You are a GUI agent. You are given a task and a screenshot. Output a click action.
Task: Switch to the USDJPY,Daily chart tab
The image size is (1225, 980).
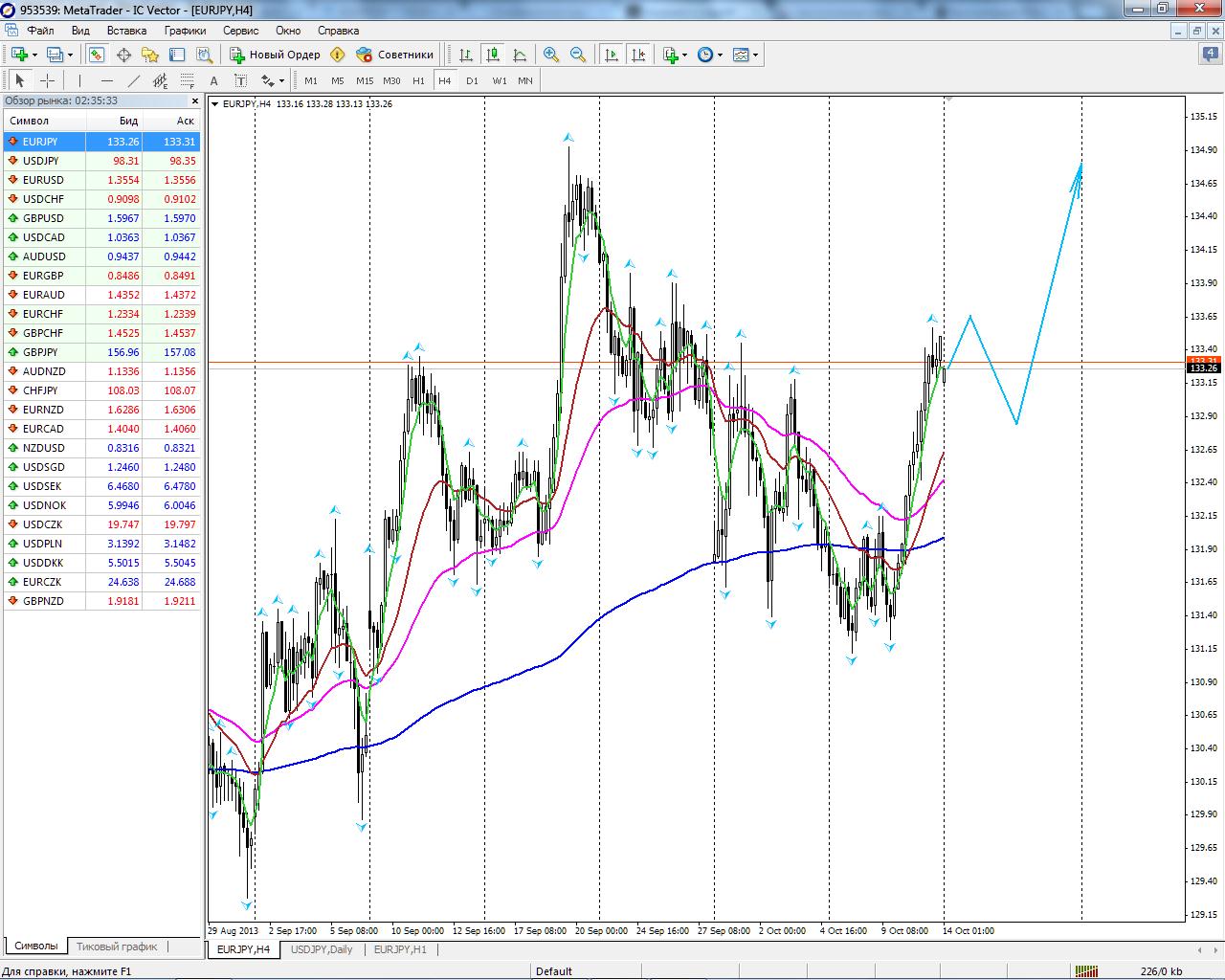(322, 949)
